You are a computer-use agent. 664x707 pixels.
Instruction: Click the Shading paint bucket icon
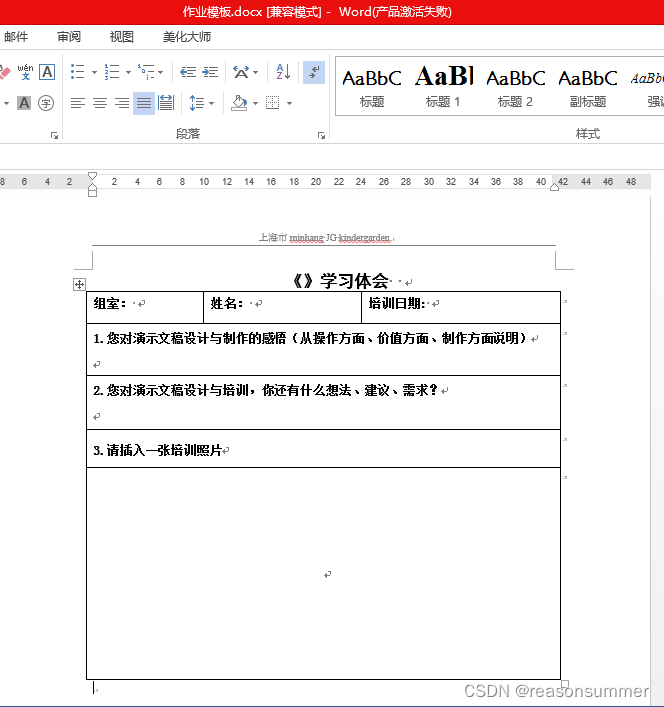pos(239,103)
